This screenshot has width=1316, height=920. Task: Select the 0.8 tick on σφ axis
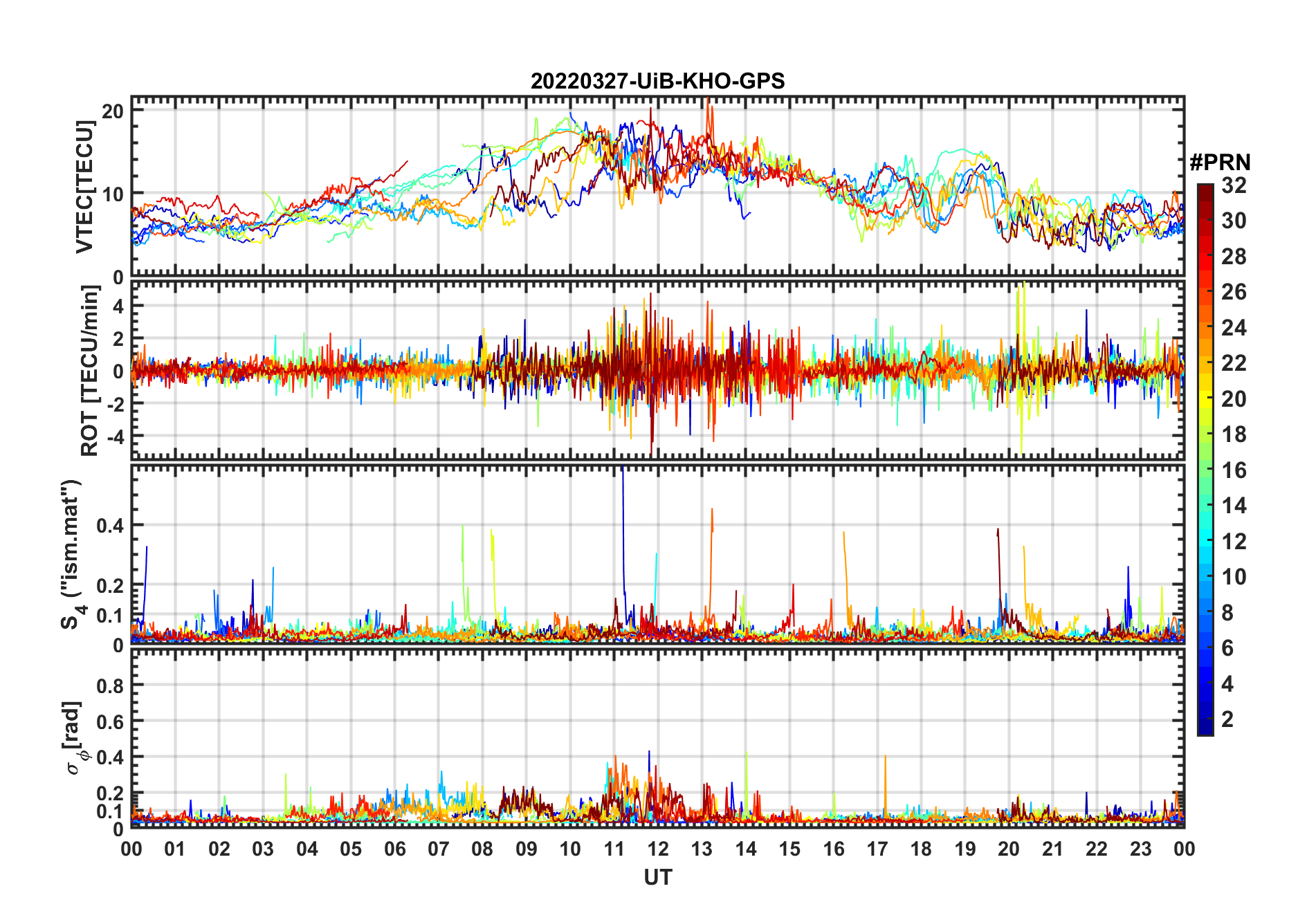(x=110, y=686)
